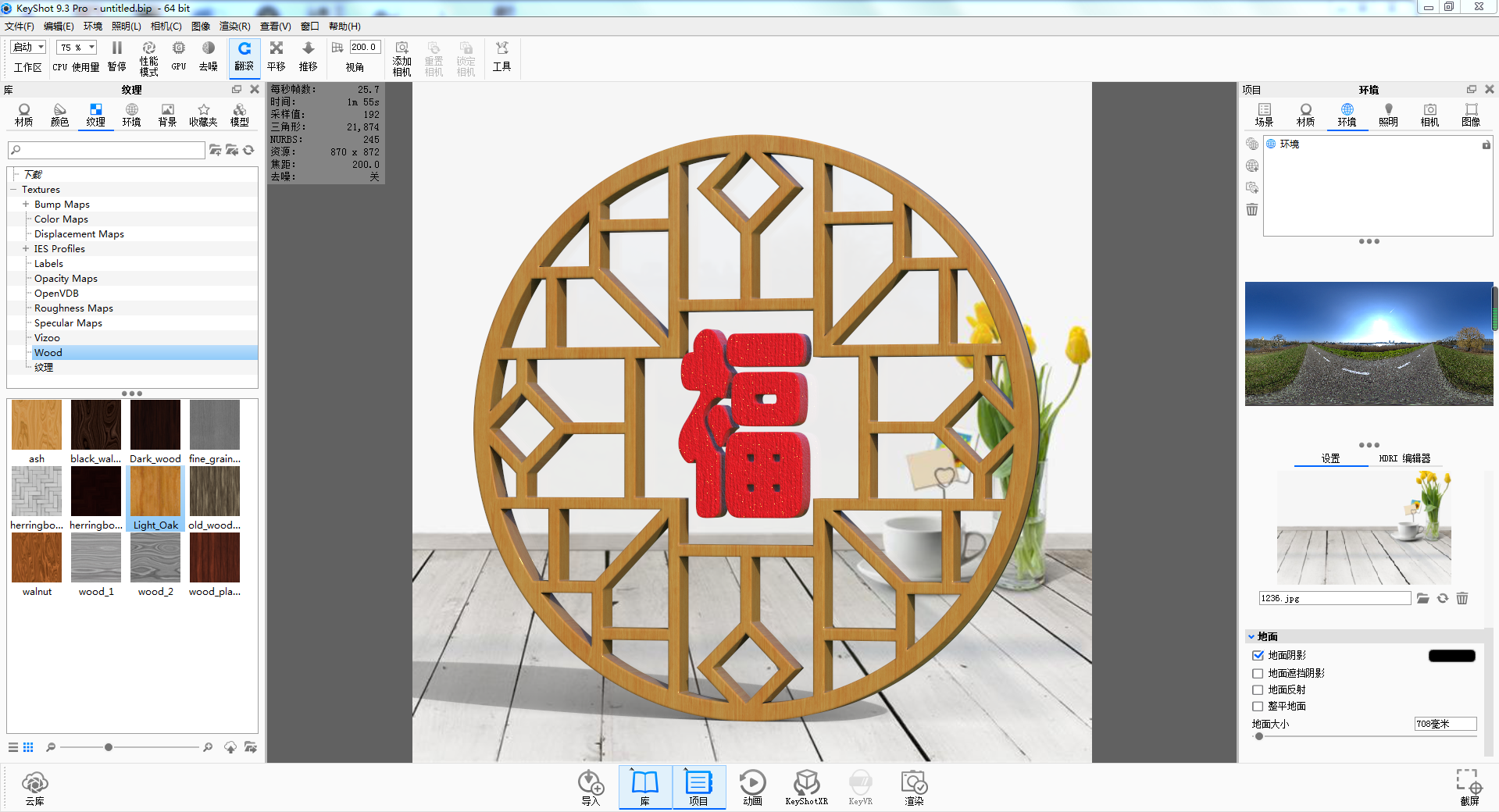1499x812 pixels.
Task: Switch library to list view
Action: tap(13, 747)
